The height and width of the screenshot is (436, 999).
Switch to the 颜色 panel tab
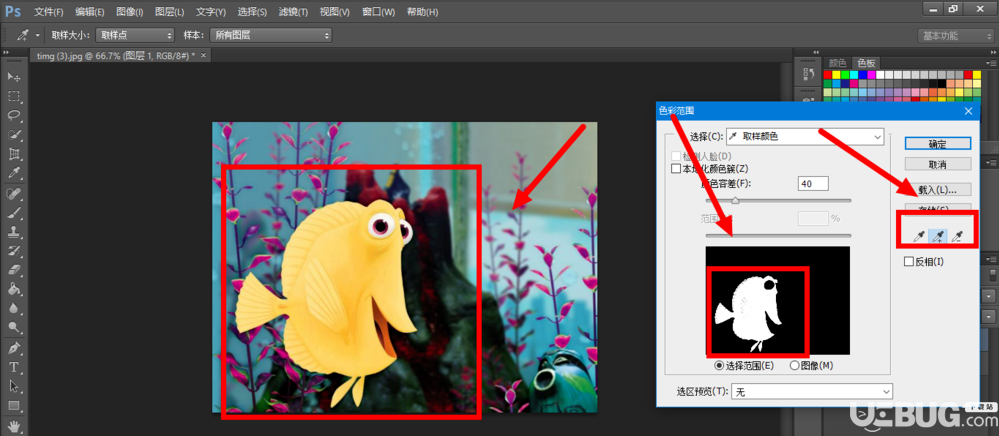837,62
